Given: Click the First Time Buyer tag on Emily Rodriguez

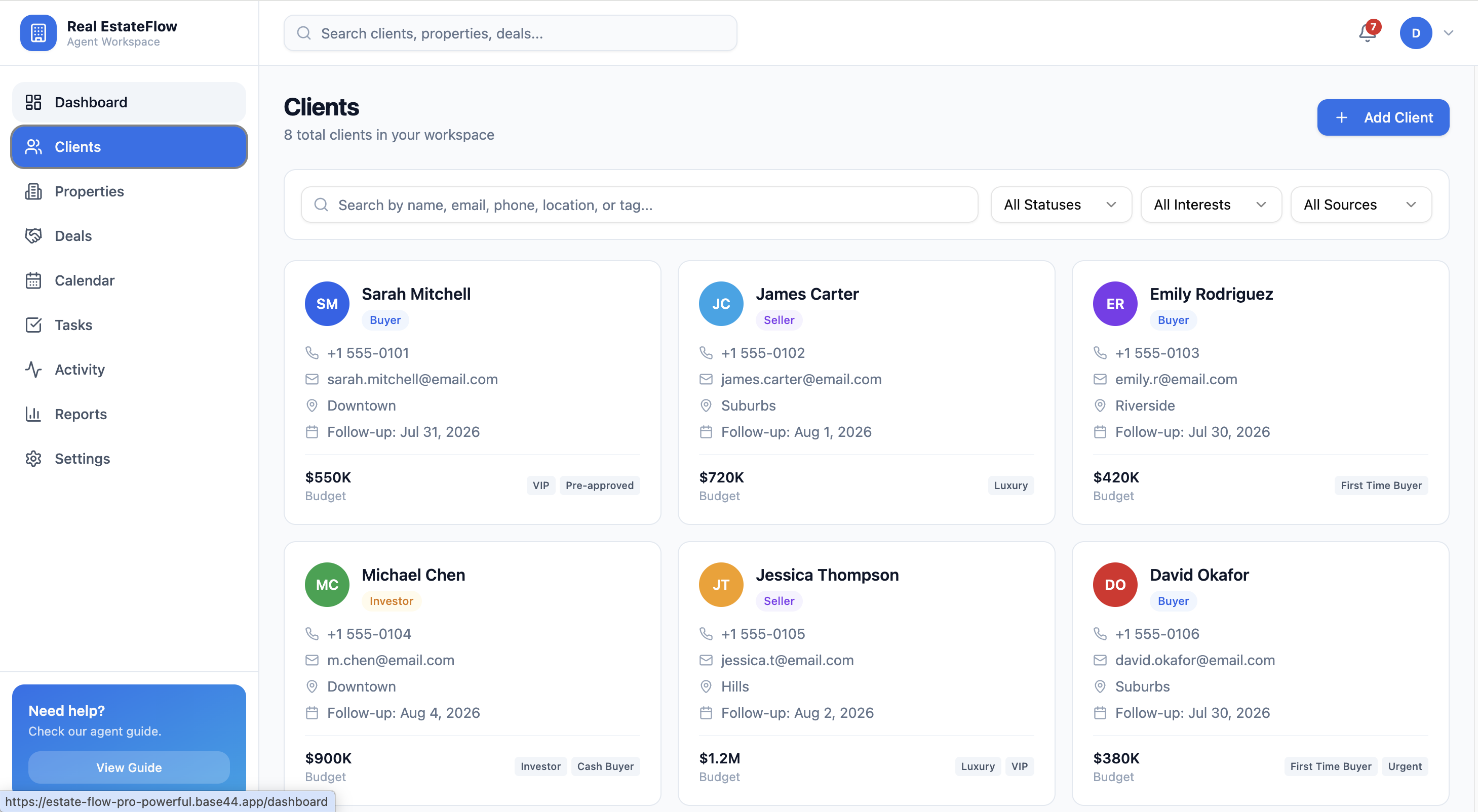Looking at the screenshot, I should pyautogui.click(x=1381, y=485).
